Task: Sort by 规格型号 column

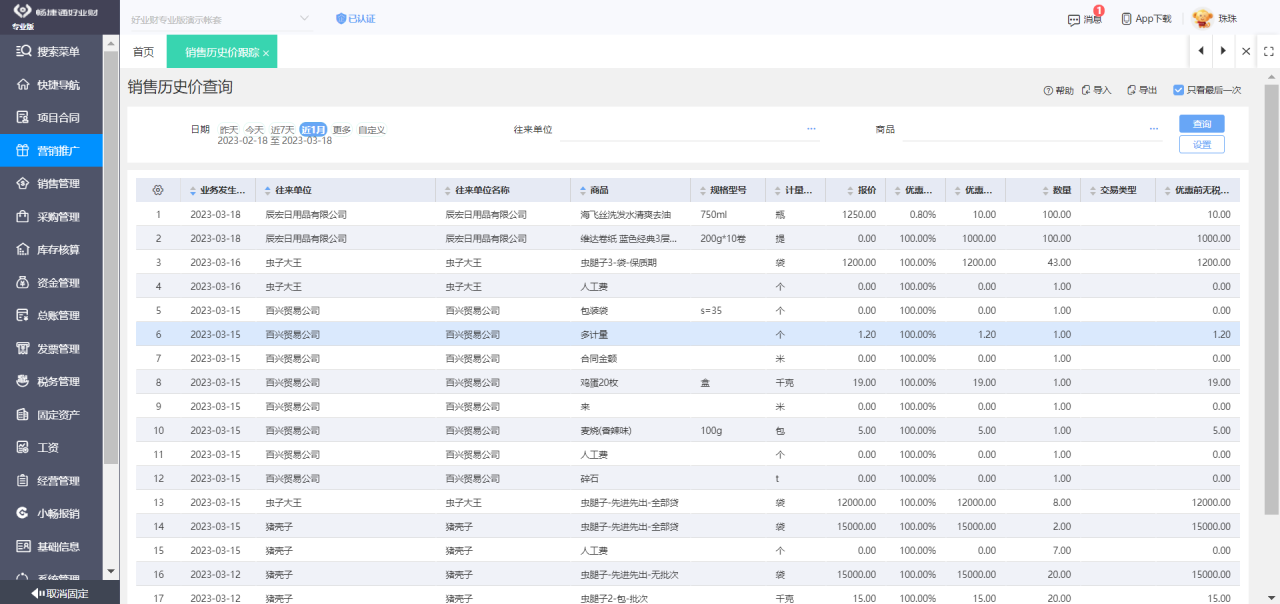Action: [728, 190]
